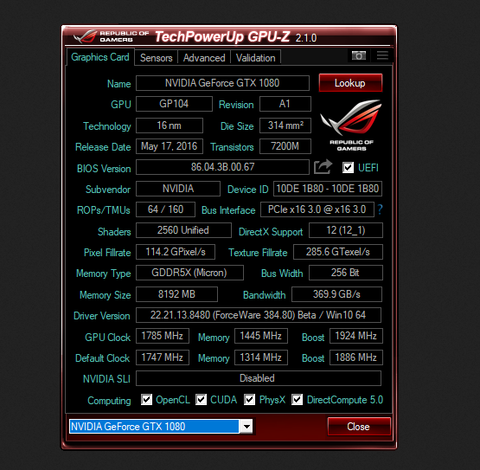Image resolution: width=480 pixels, height=470 pixels.
Task: Click the Pixel Fillrate value 114.2 GPixel/s
Action: [175, 252]
